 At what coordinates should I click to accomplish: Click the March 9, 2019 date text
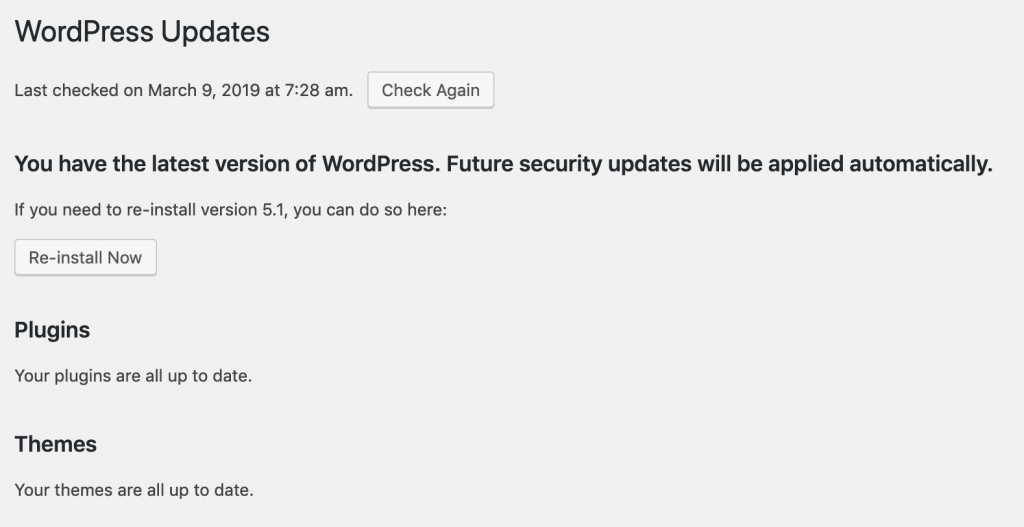[x=203, y=90]
